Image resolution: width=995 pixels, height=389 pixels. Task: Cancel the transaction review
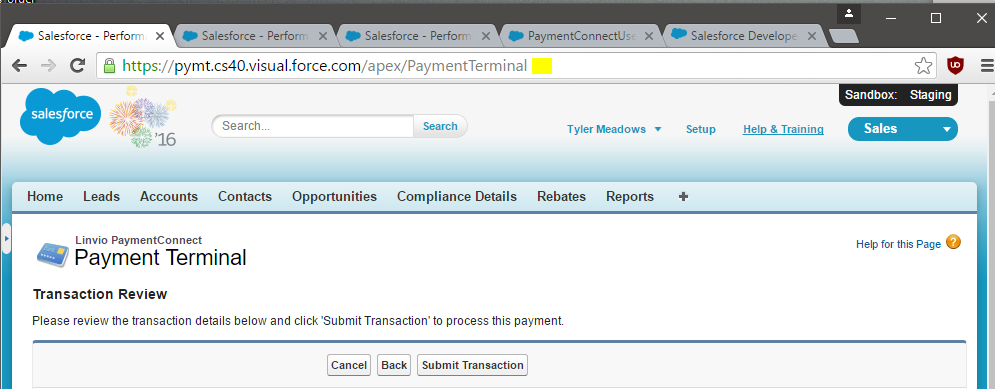349,365
